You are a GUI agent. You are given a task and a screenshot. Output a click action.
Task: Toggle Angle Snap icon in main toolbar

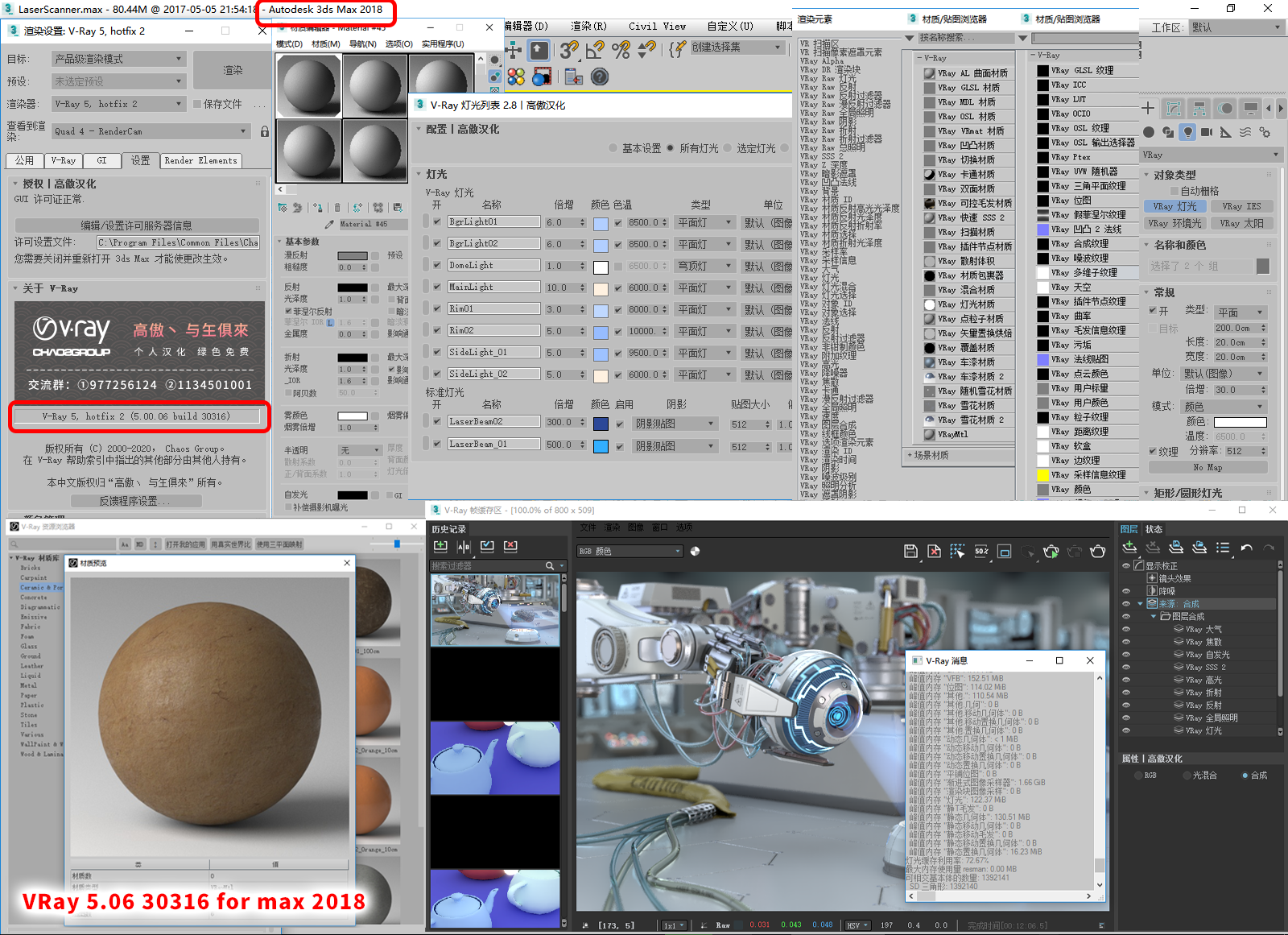pyautogui.click(x=595, y=50)
